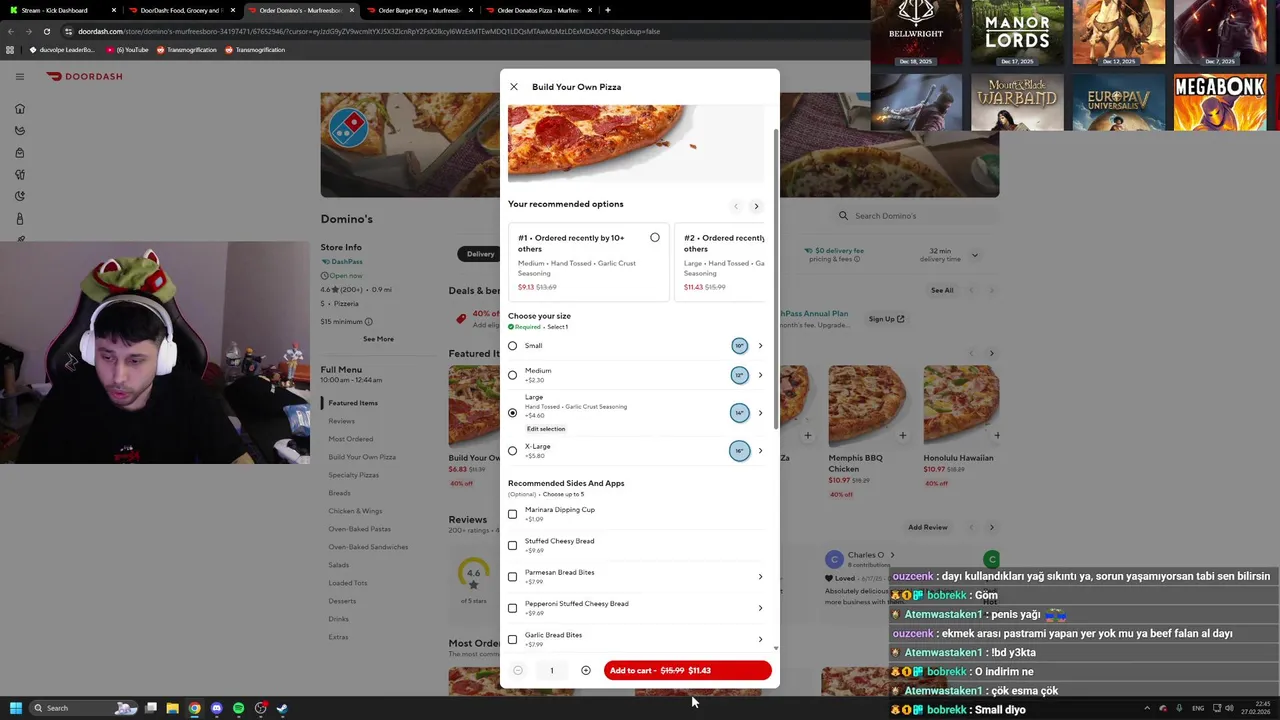Viewport: 1280px width, 720px height.
Task: Add pizza to cart for $11.43
Action: click(688, 671)
